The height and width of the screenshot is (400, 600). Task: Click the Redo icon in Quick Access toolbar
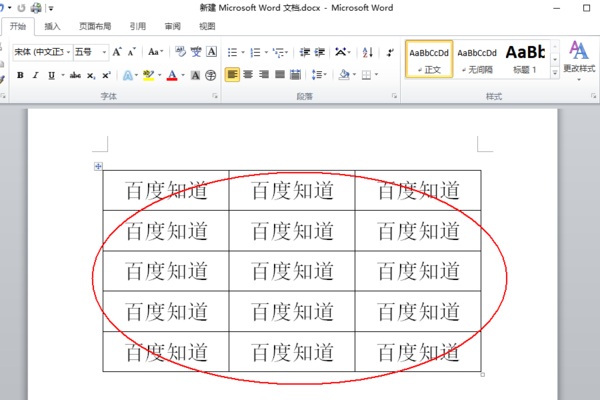pos(21,8)
